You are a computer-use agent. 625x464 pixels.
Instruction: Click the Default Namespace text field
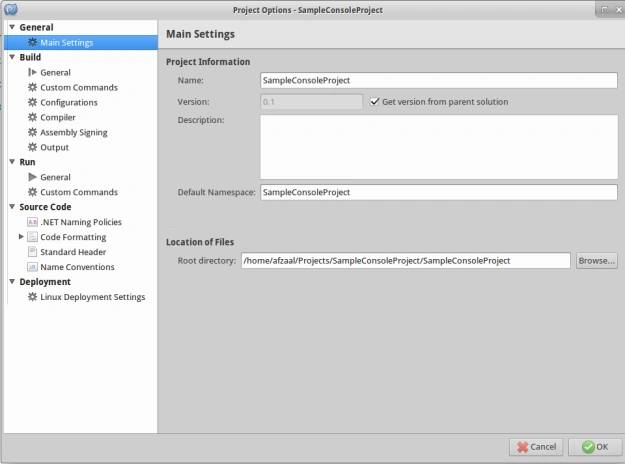[x=439, y=192]
